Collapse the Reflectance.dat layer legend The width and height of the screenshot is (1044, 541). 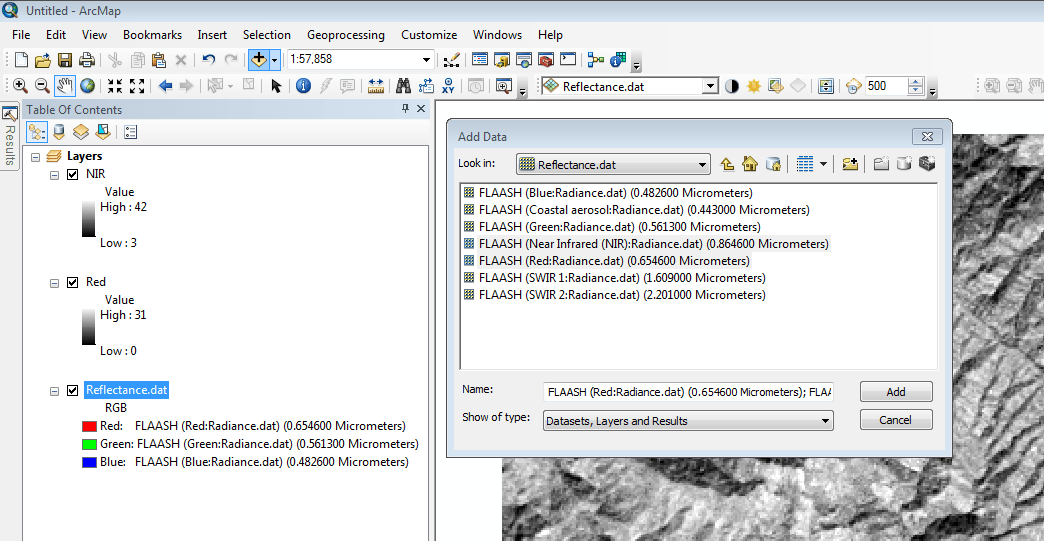click(55, 391)
